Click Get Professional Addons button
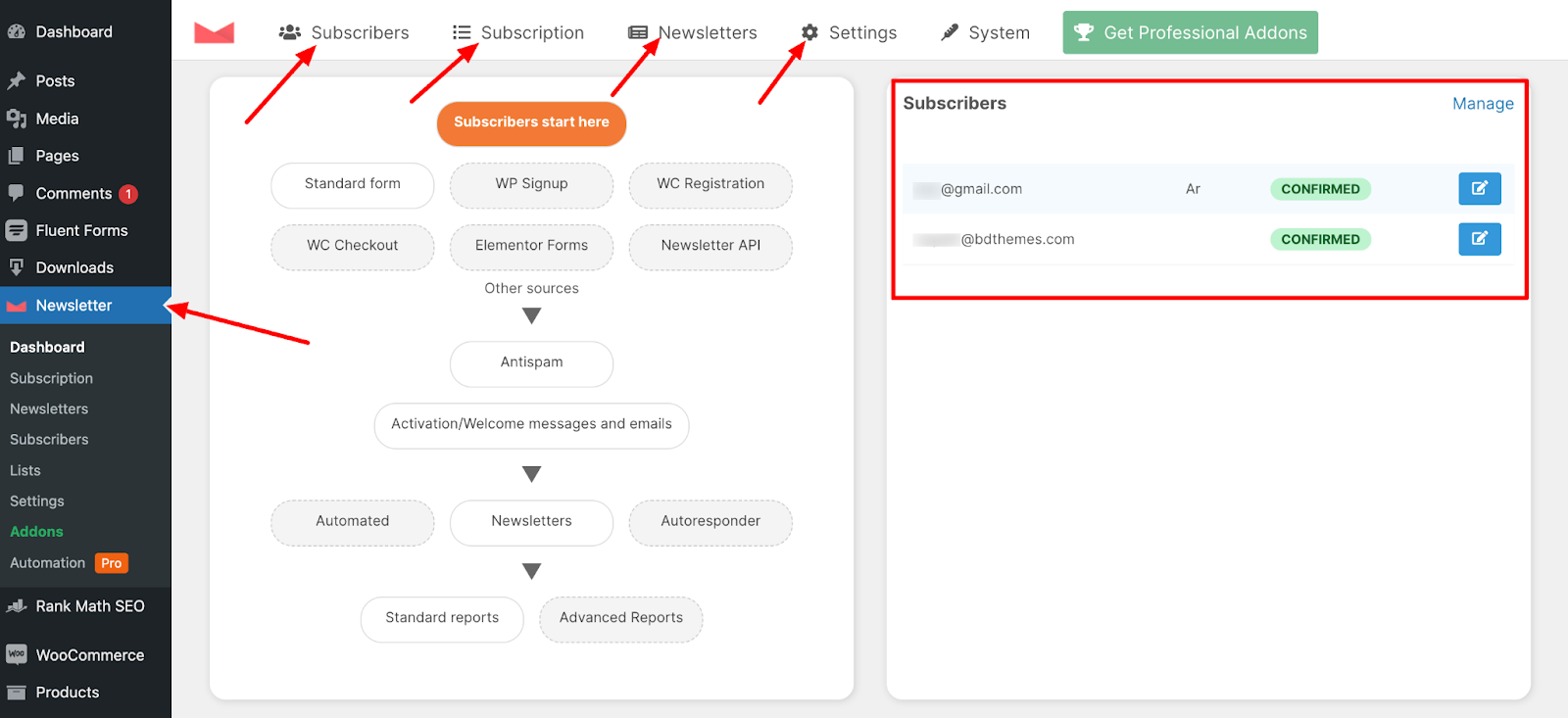 1190,32
